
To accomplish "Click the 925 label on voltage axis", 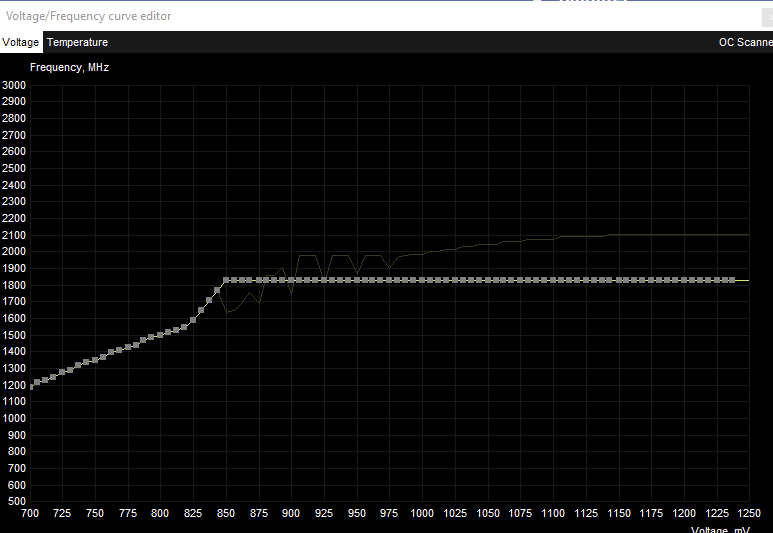I will click(x=324, y=513).
